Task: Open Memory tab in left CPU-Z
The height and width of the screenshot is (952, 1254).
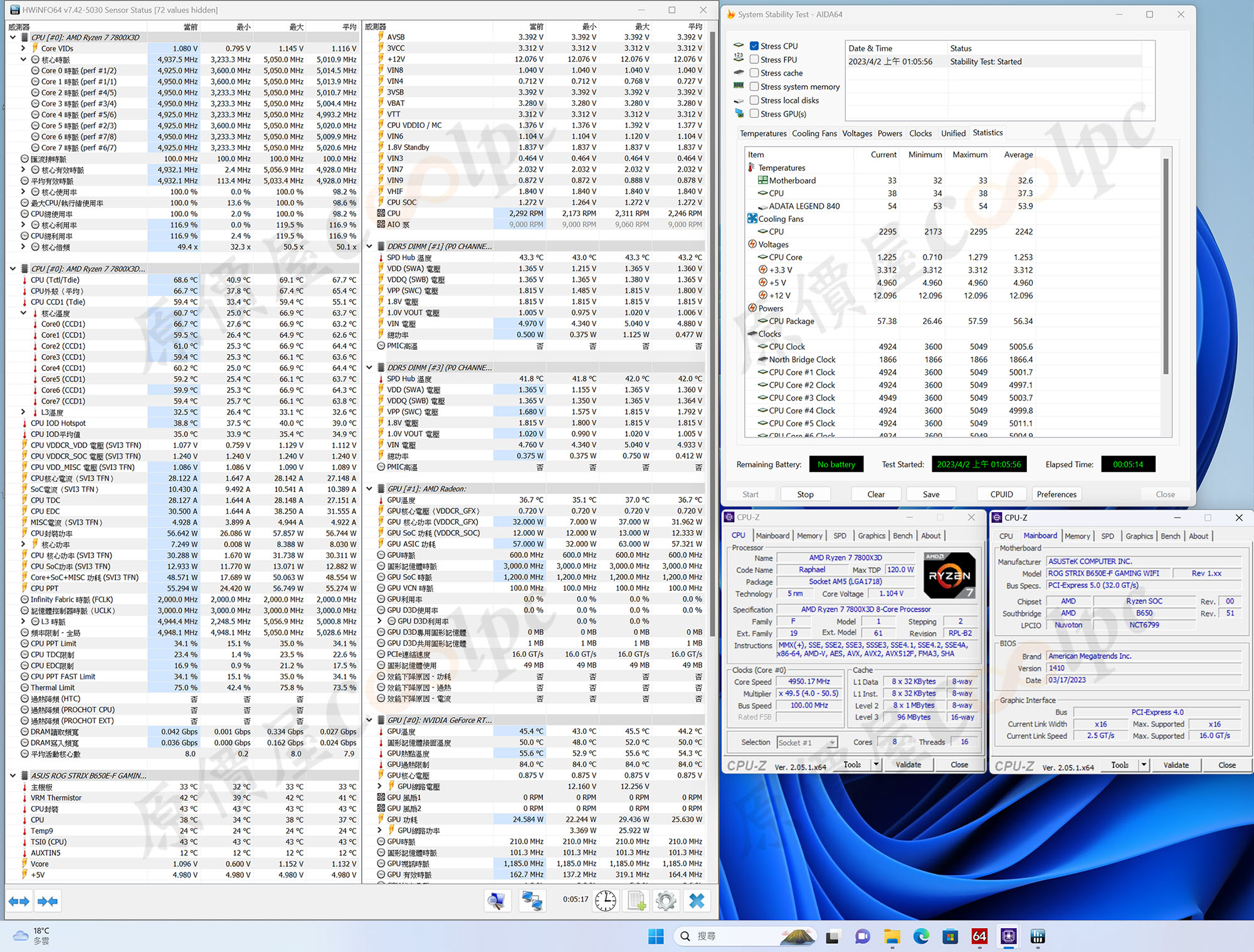Action: 809,536
